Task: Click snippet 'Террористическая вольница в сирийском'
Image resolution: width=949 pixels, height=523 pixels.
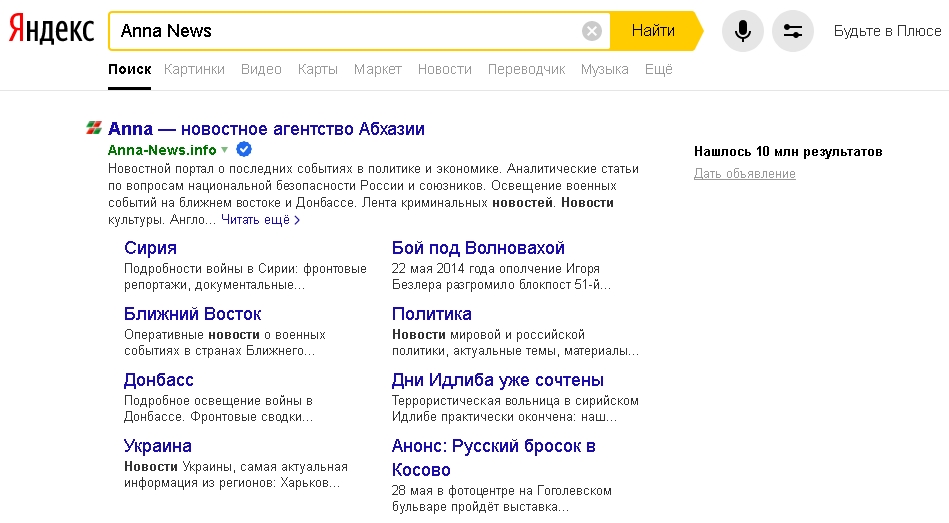Action: [x=515, y=409]
